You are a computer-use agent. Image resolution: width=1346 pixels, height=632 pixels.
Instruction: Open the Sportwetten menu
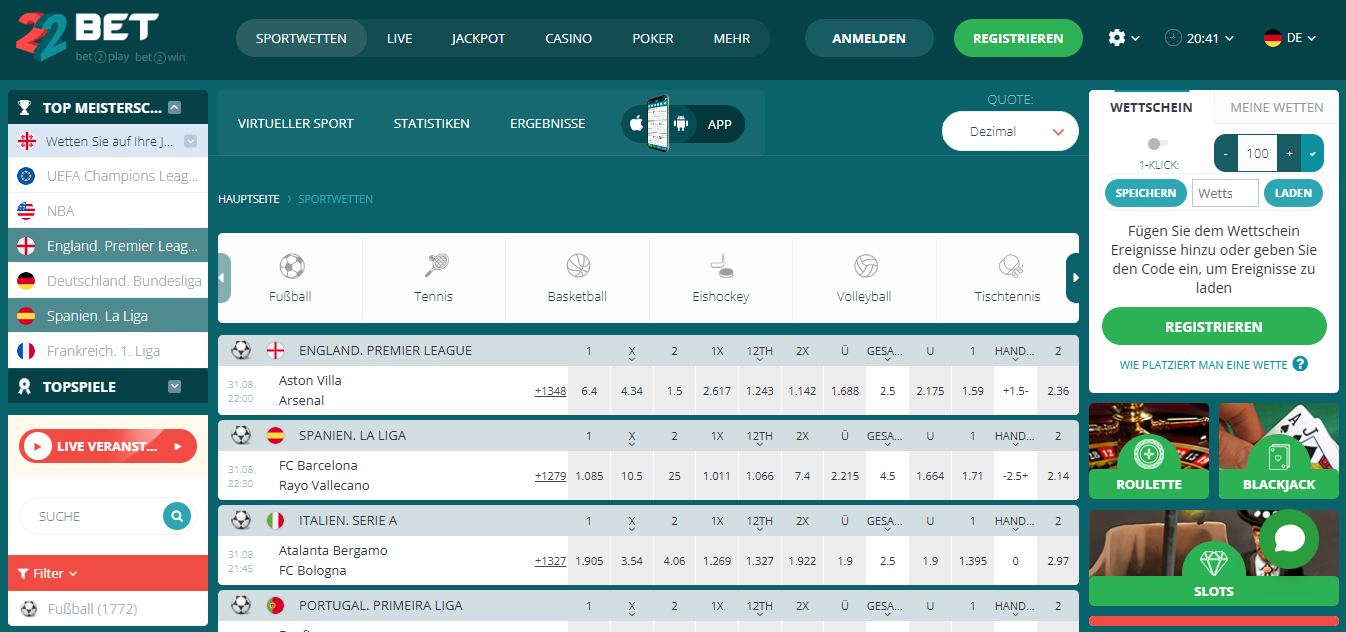[301, 38]
